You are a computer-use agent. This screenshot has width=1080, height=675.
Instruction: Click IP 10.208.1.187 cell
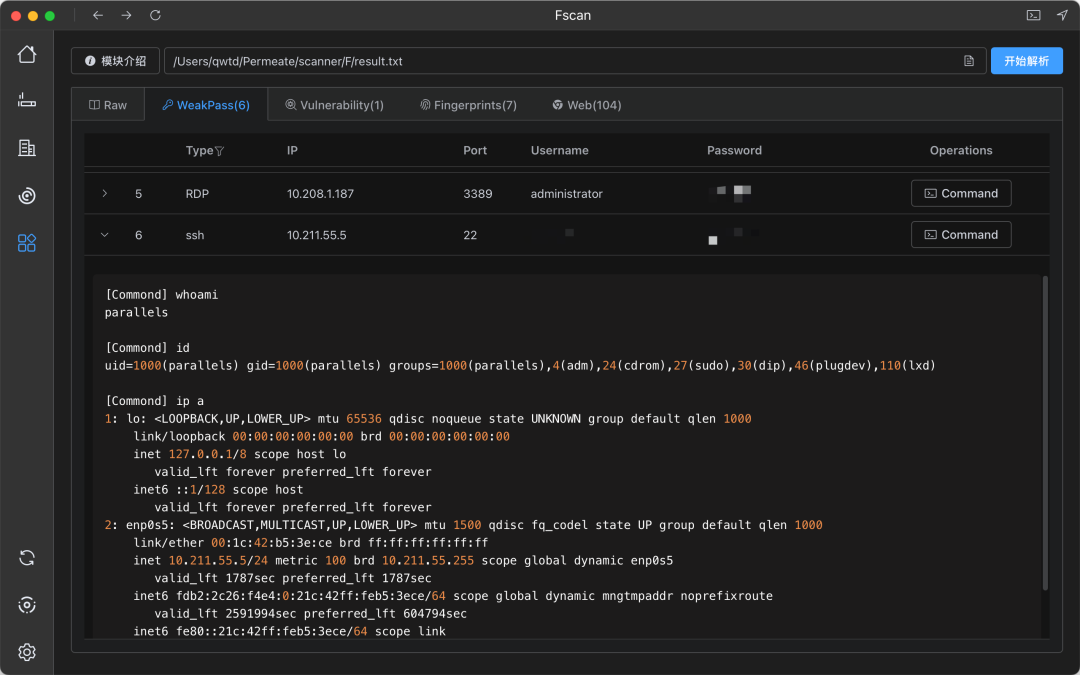tap(320, 194)
